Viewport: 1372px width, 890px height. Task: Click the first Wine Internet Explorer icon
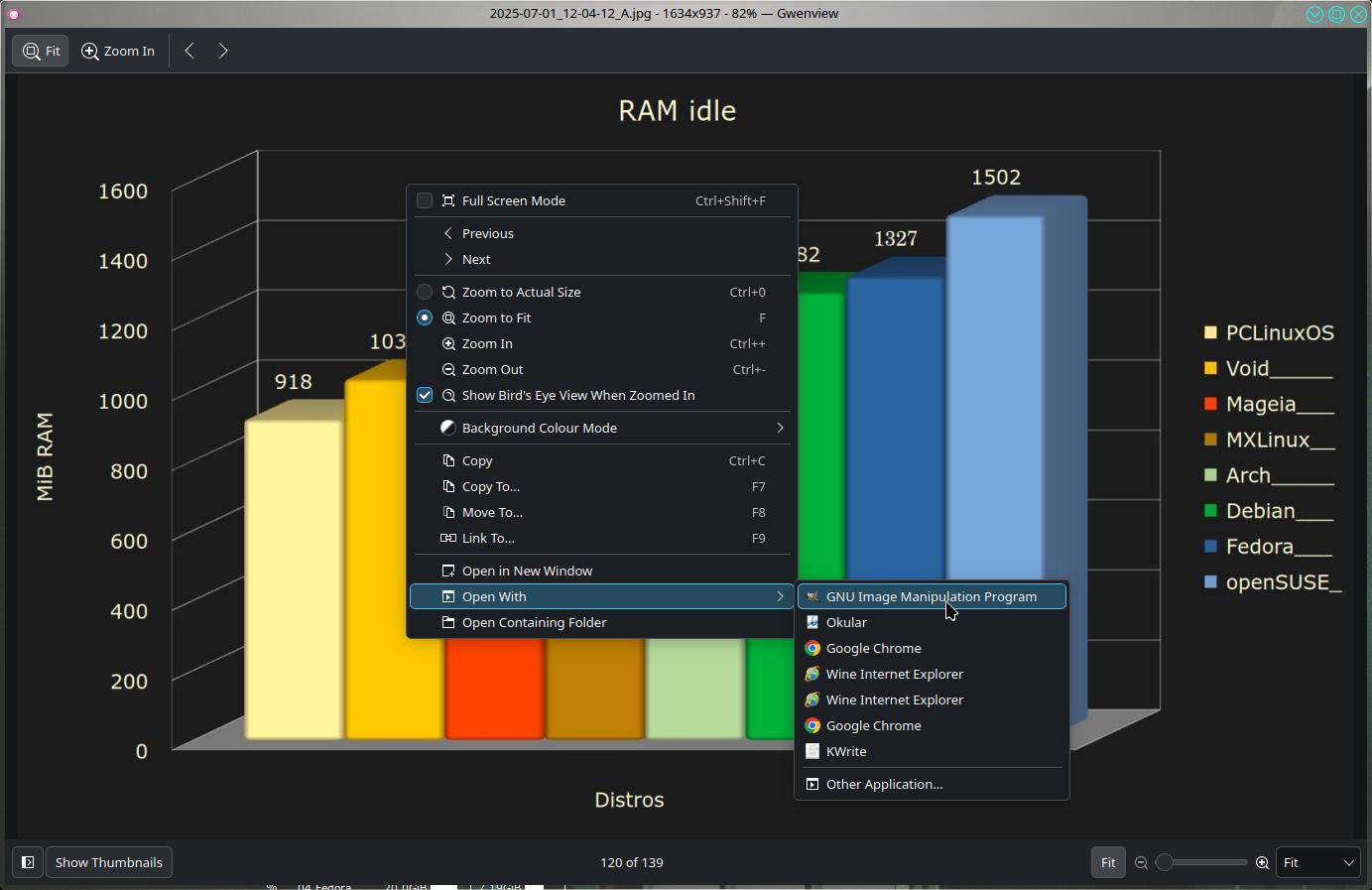(x=812, y=674)
